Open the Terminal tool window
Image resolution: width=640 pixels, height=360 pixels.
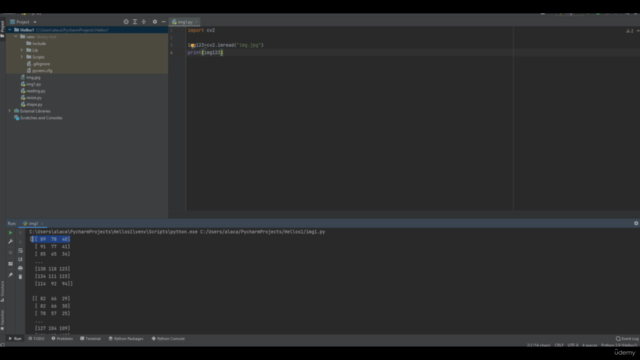point(91,338)
